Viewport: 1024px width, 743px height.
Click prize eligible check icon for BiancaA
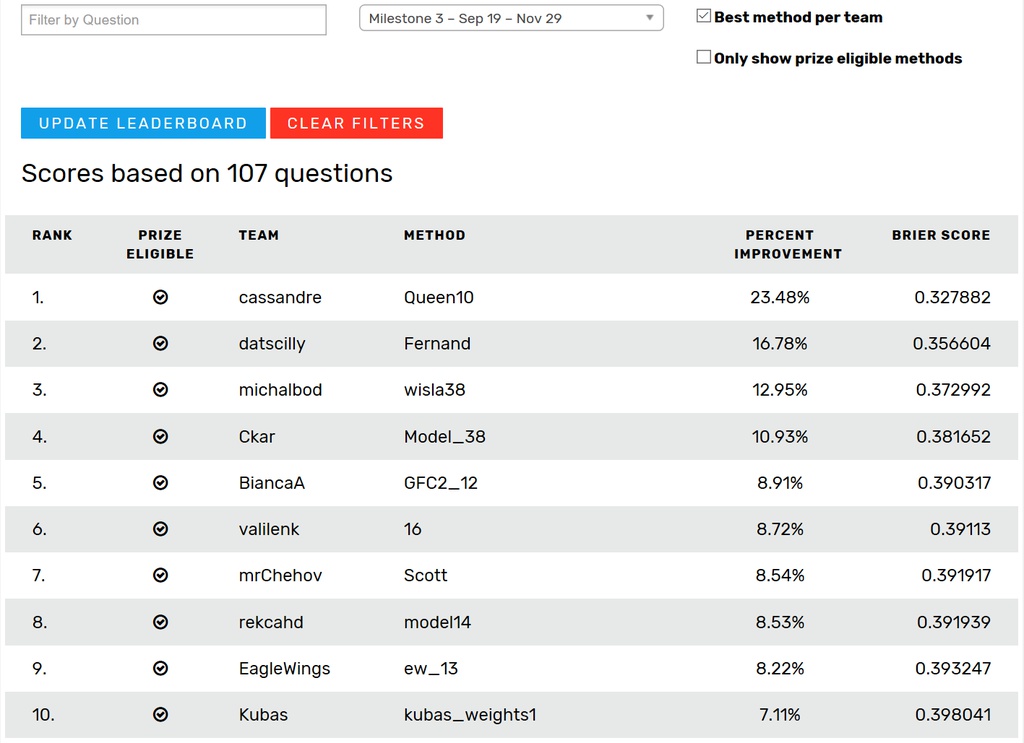click(160, 482)
